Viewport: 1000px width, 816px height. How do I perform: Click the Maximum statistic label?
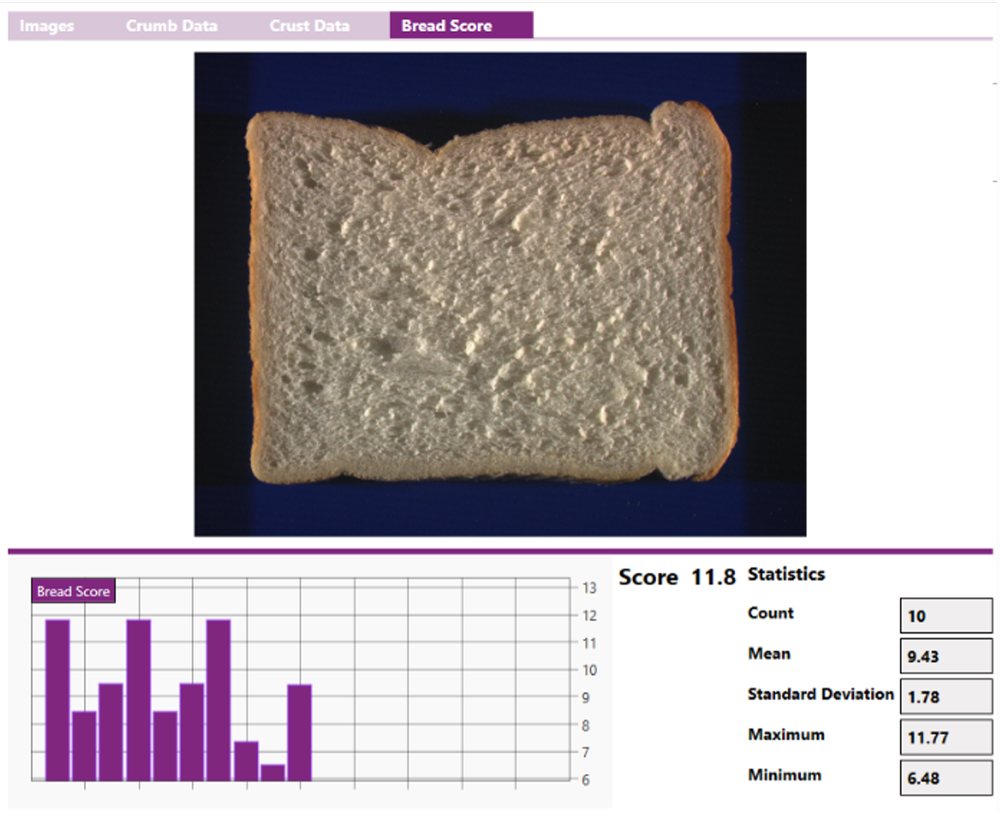(788, 735)
